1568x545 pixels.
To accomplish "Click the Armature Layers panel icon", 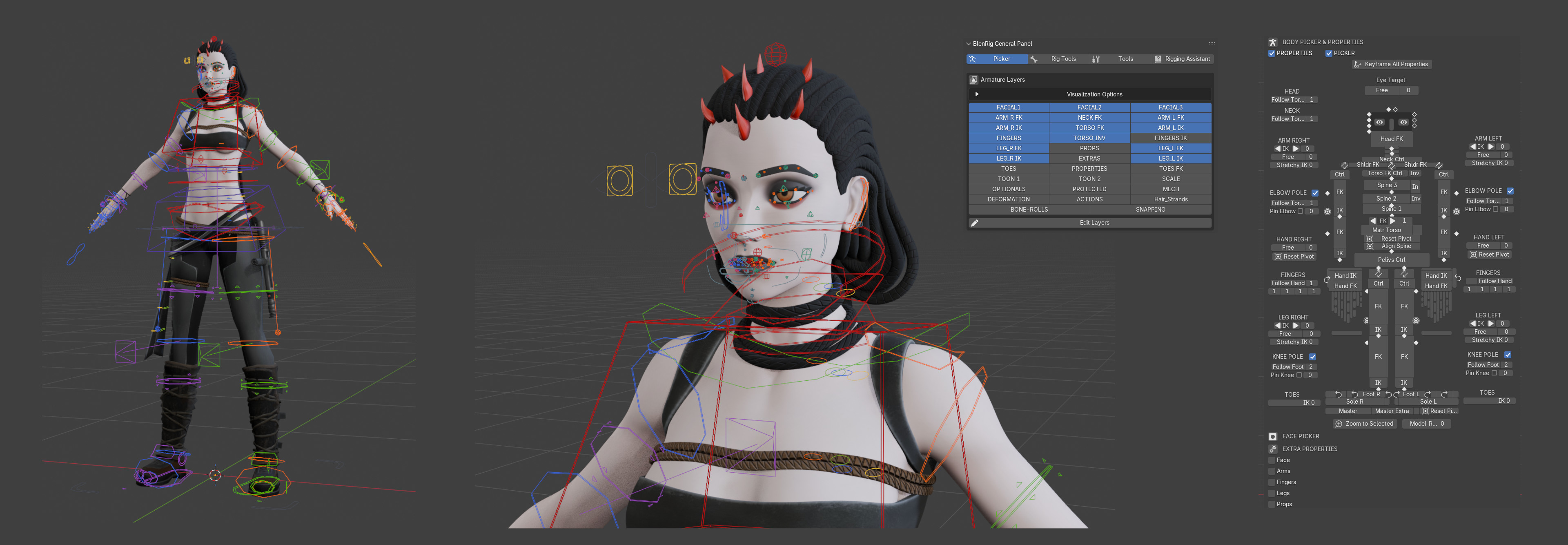I will pos(973,80).
